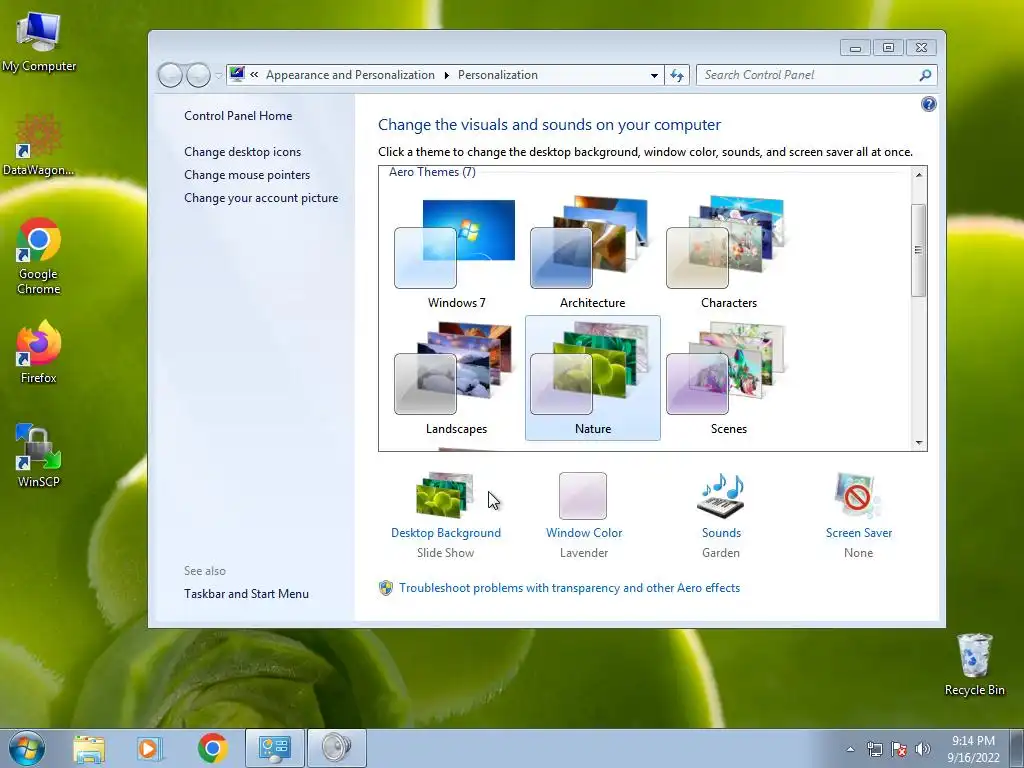1024x768 pixels.
Task: Click the Aero troubleshoot shield icon
Action: point(386,588)
